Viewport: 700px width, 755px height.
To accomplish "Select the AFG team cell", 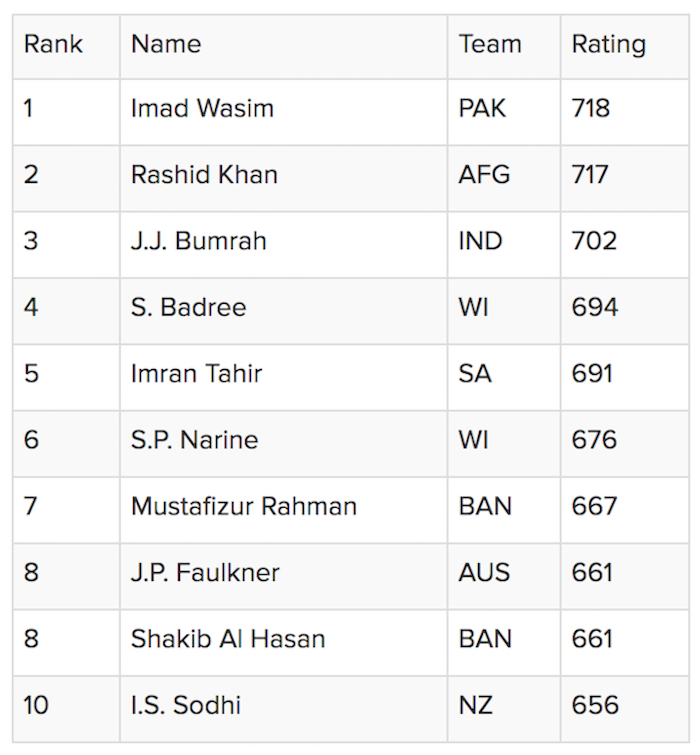I will point(484,175).
